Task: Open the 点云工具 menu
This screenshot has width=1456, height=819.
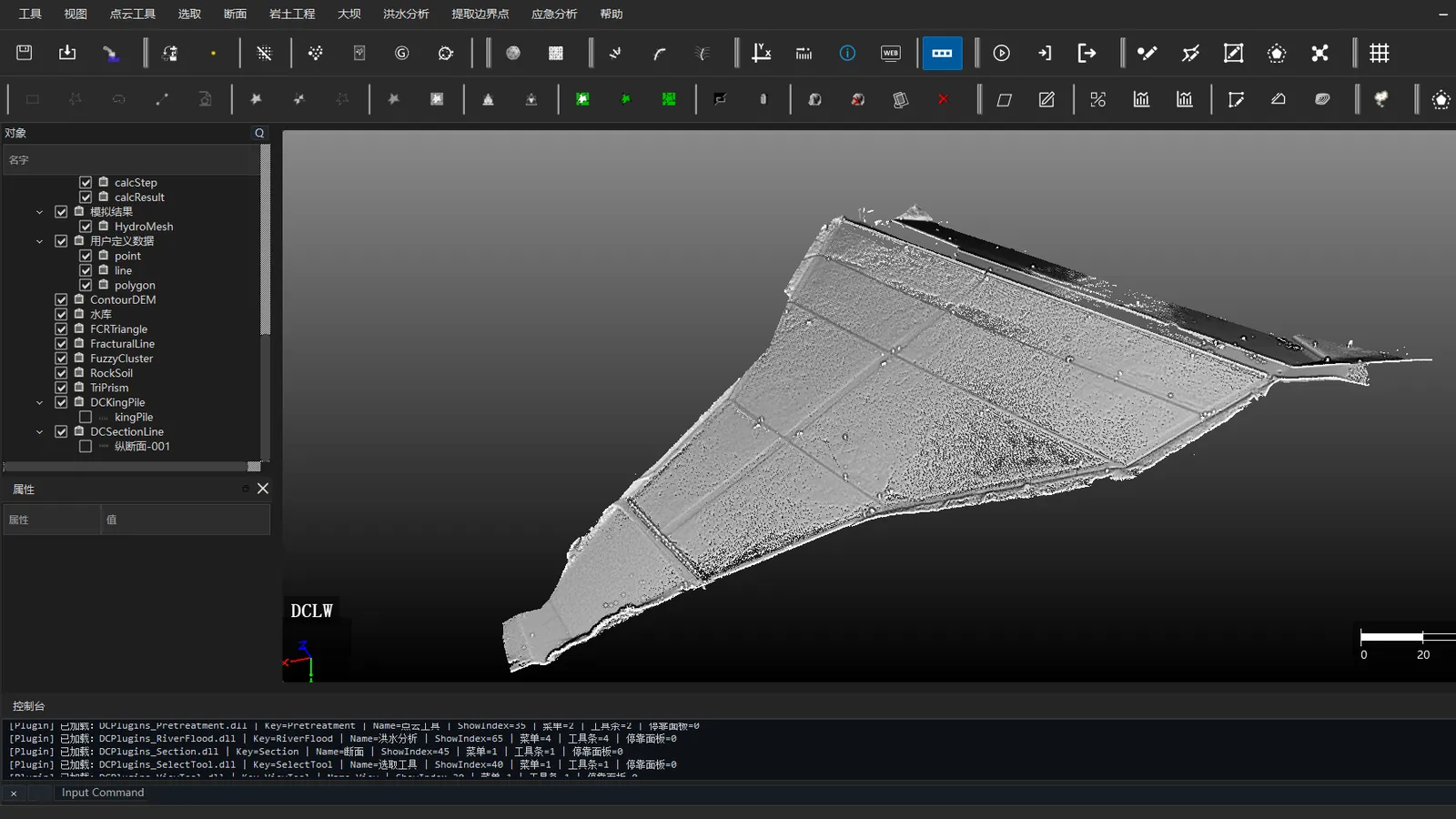Action: pyautogui.click(x=133, y=14)
